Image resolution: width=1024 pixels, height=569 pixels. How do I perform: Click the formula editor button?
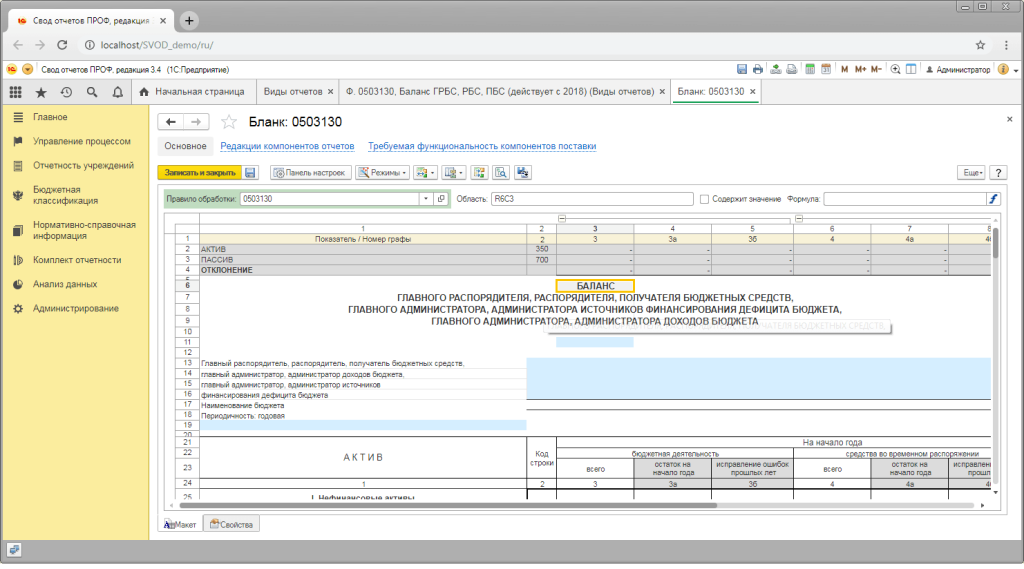click(x=993, y=199)
